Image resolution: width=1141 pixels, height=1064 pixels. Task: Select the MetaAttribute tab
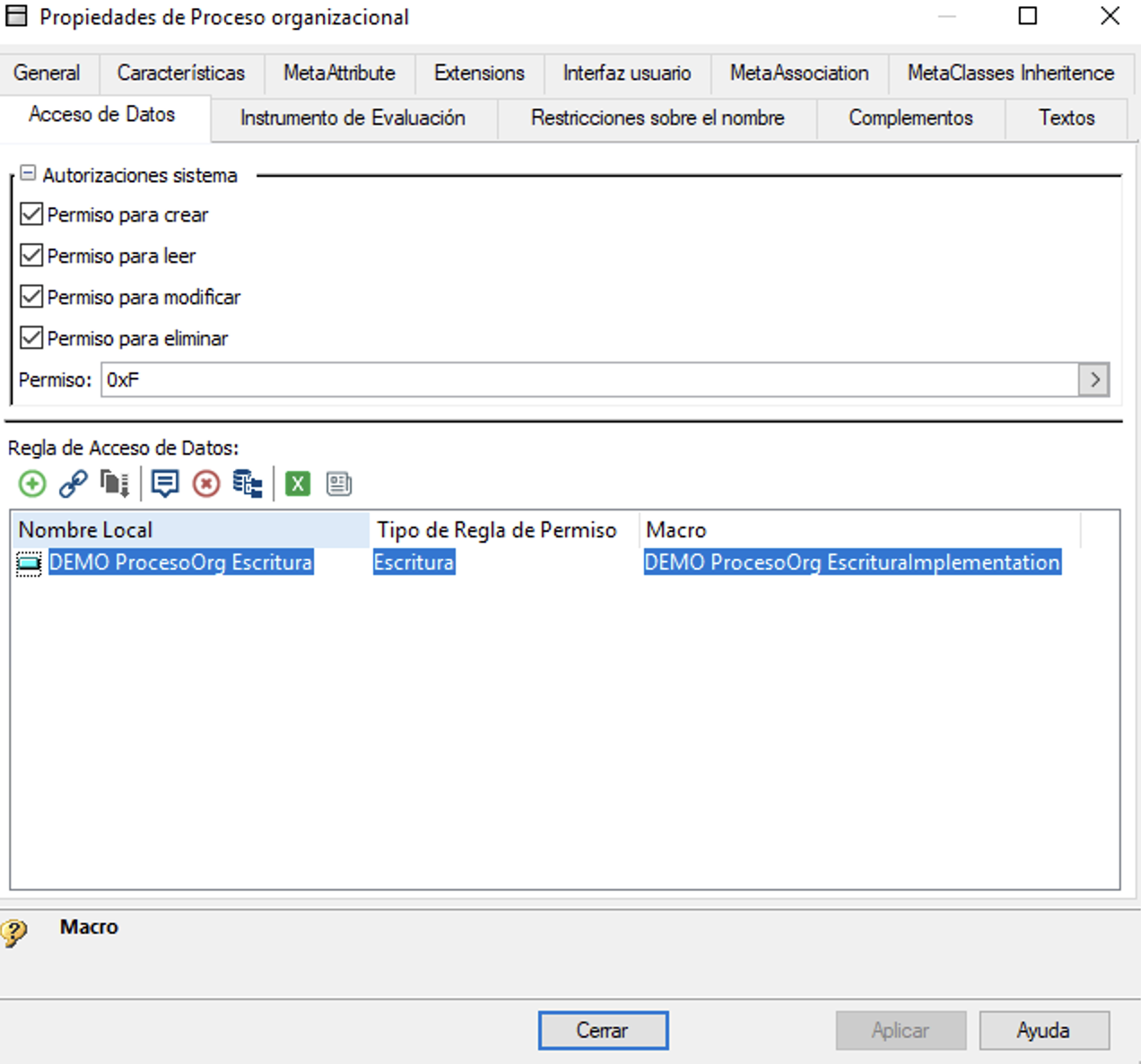(340, 74)
